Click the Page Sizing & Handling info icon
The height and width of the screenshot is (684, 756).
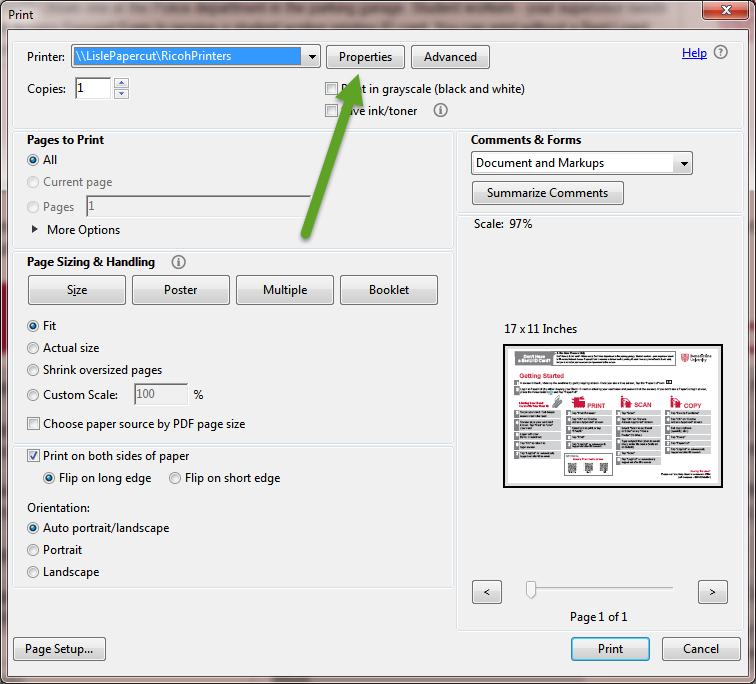coord(179,262)
